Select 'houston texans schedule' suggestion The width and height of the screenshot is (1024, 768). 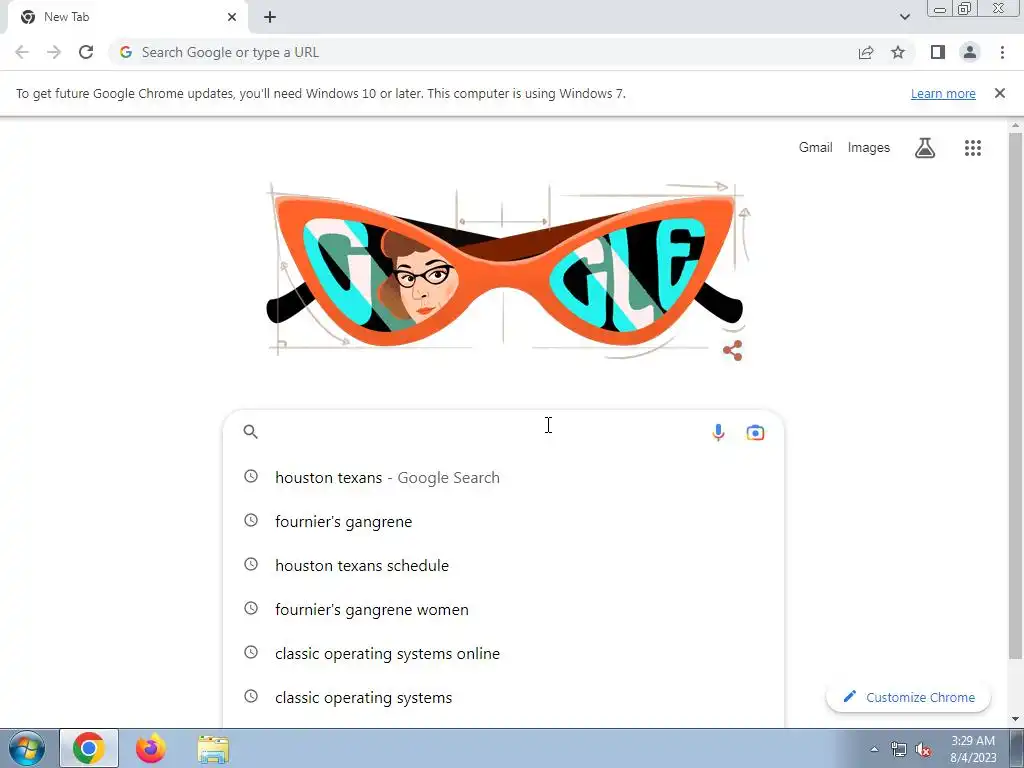click(503, 565)
